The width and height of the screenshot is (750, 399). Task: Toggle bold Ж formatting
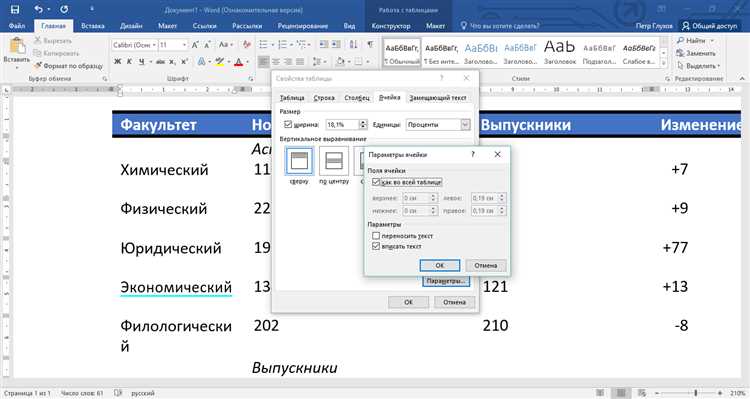[118, 62]
